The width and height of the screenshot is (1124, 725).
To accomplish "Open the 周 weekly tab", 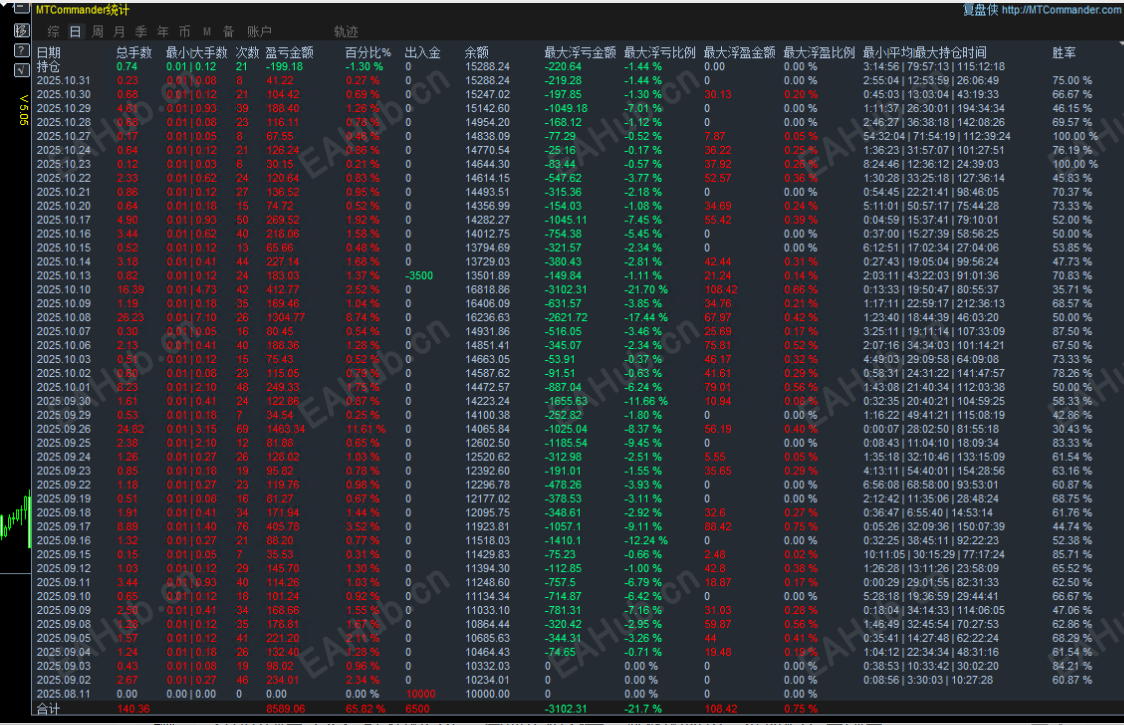I will click(x=97, y=32).
